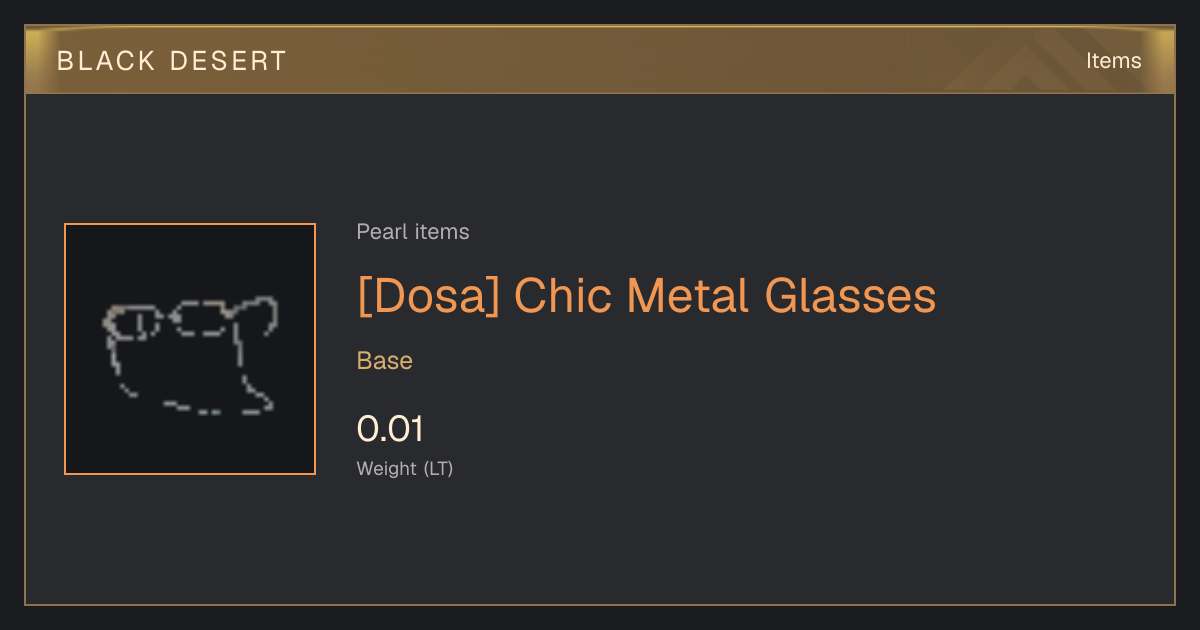Click the dark card area below Weight (LT)
Image resolution: width=1200 pixels, height=630 pixels.
(x=600, y=540)
